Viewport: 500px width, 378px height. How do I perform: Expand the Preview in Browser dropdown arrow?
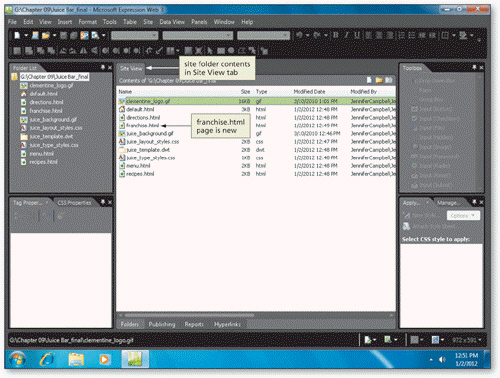tap(103, 35)
